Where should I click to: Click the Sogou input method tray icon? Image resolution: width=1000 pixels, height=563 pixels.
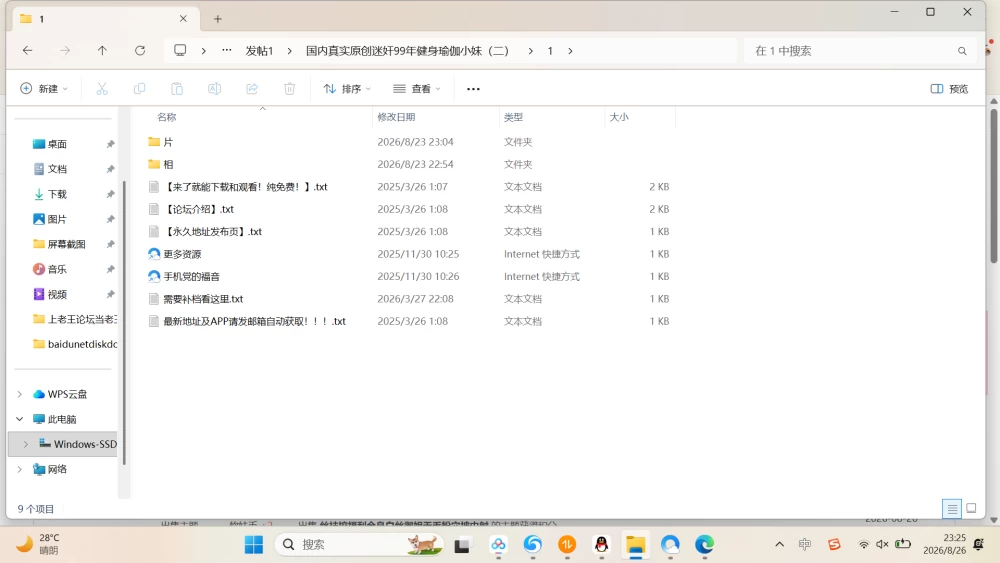coord(834,544)
